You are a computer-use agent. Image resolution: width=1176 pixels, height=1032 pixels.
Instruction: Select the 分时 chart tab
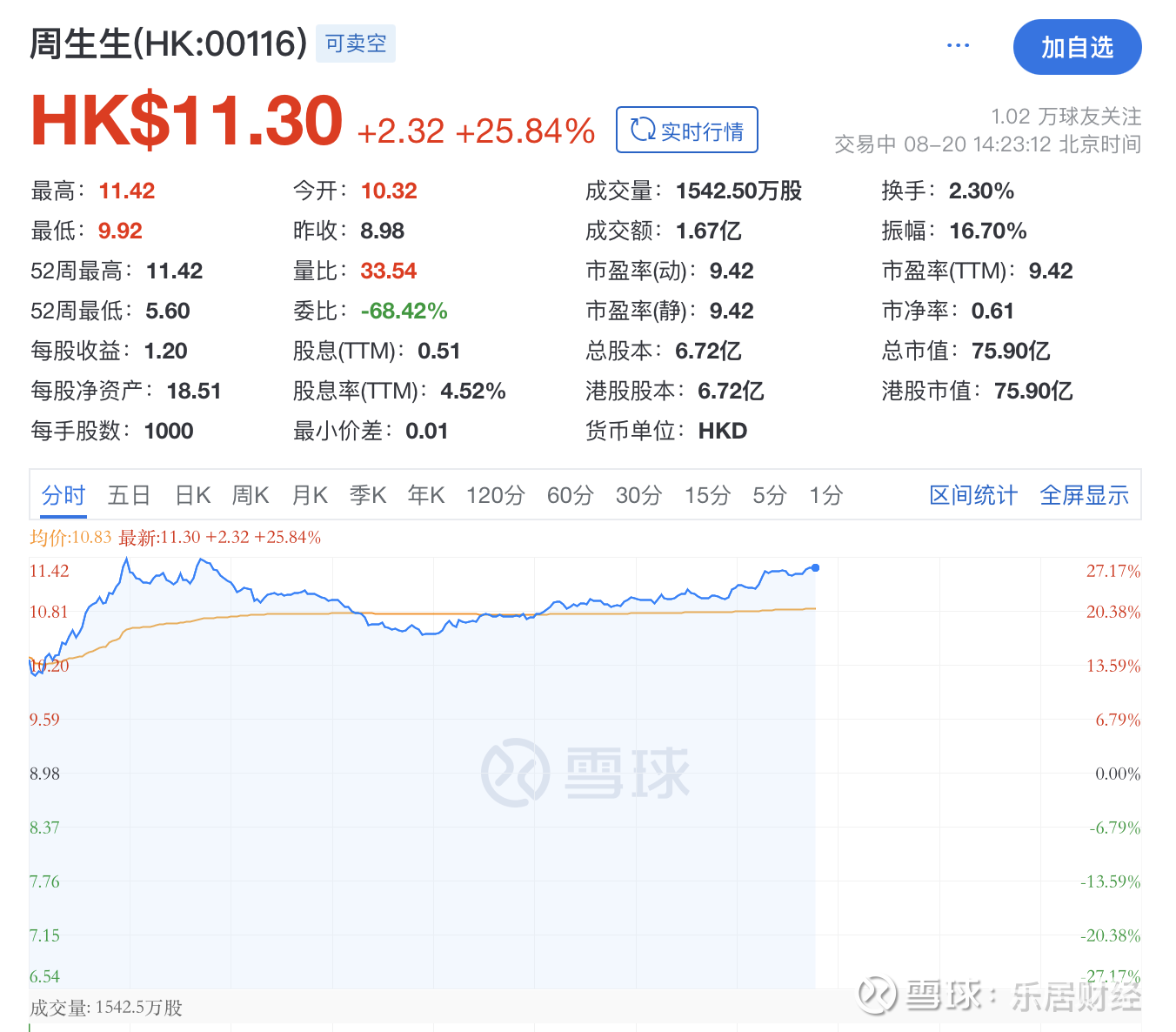tap(63, 495)
